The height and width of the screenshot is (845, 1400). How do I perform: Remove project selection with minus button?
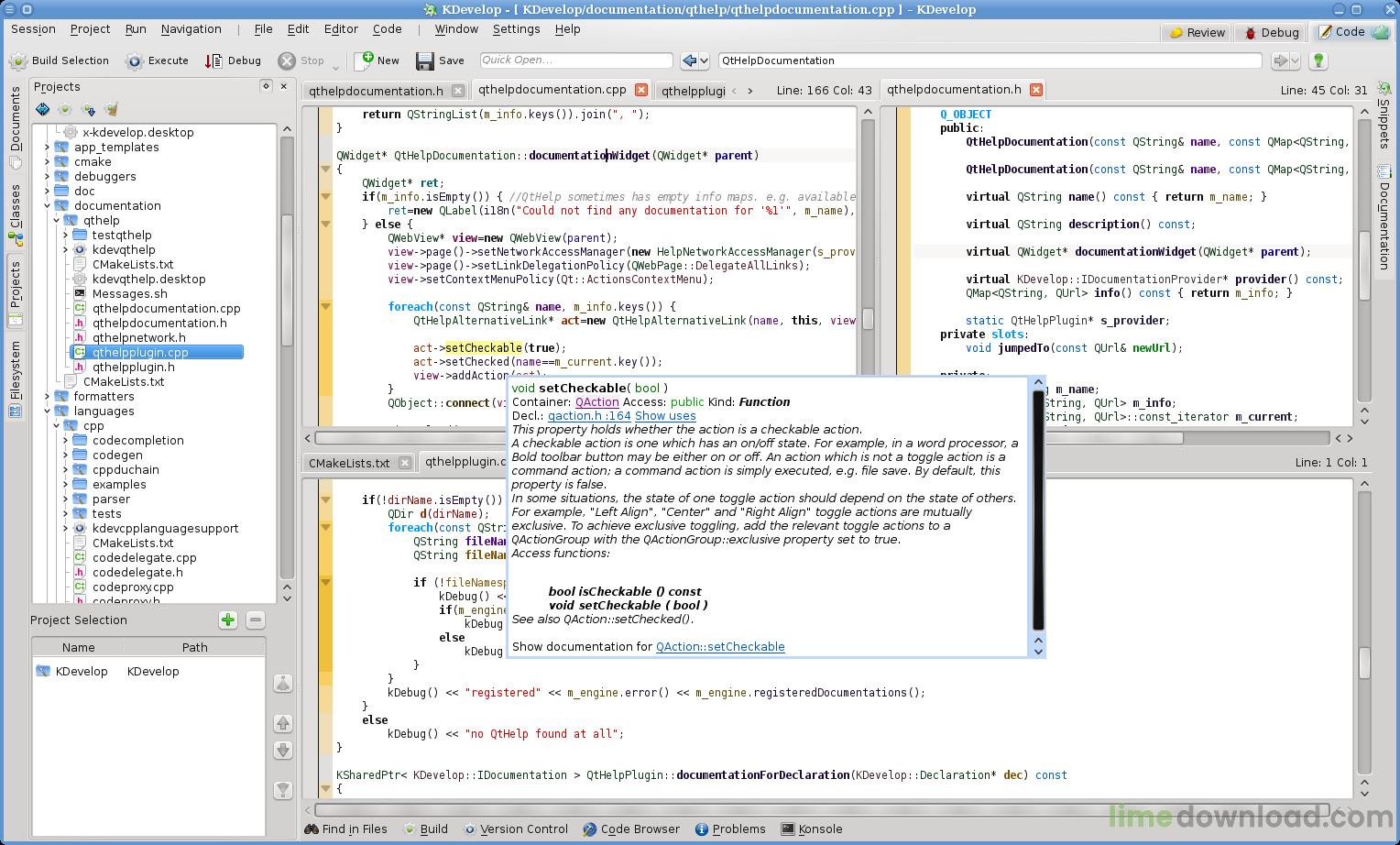[x=256, y=620]
